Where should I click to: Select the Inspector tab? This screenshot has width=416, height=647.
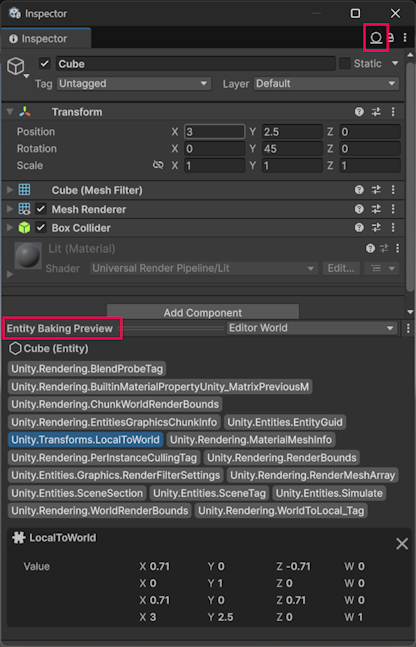tap(46, 38)
